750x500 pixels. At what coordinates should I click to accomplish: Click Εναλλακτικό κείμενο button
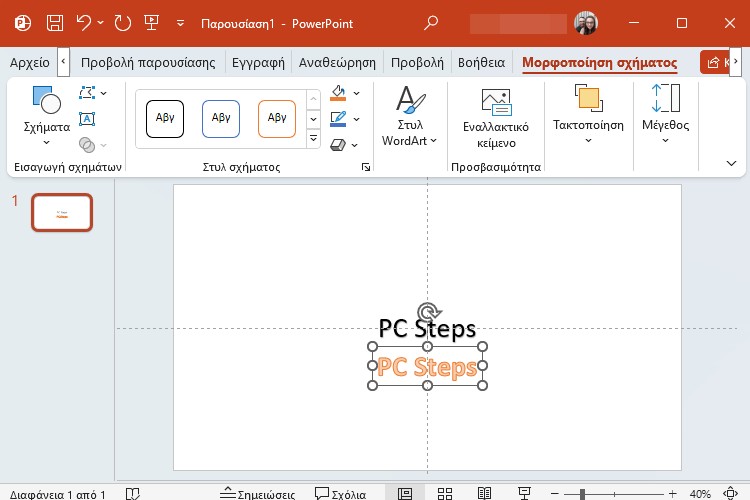click(496, 118)
